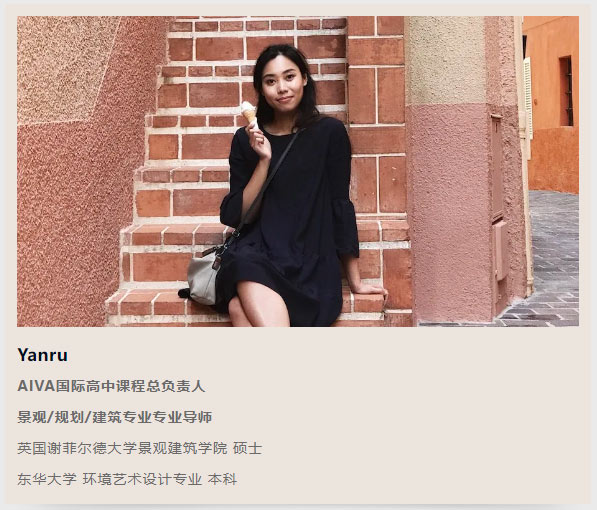This screenshot has height=510, width=597.
Task: Click the word 本科 in the last line
Action: 222,479
